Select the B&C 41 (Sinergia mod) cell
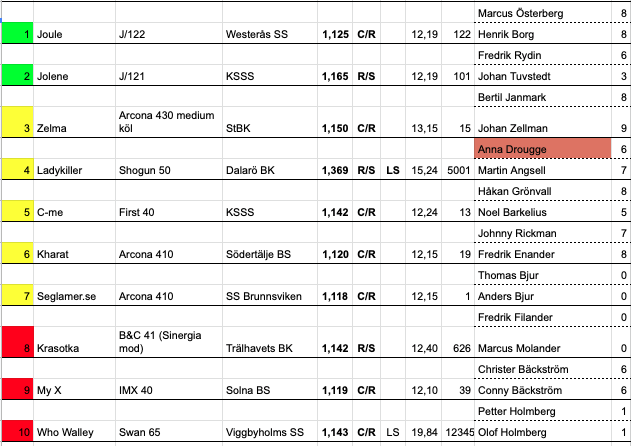The width and height of the screenshot is (631, 446). pyautogui.click(x=168, y=341)
